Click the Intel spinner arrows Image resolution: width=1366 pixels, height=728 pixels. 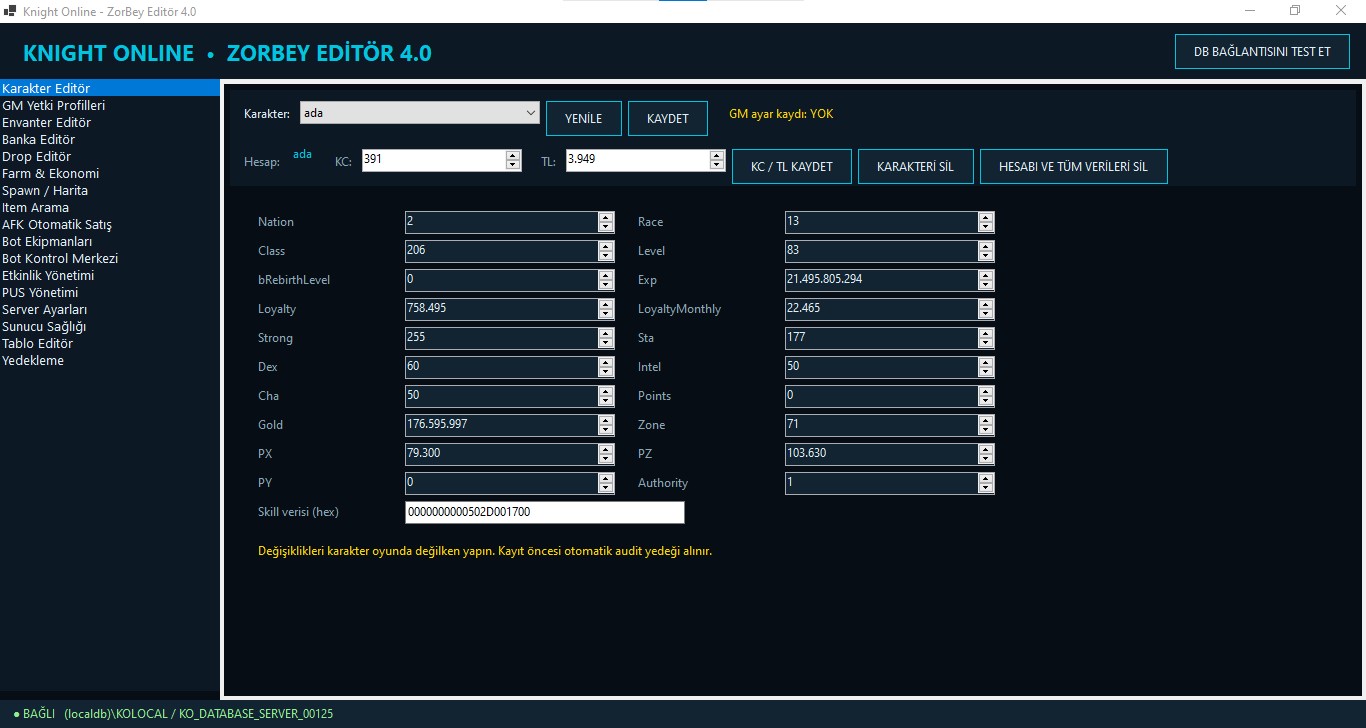986,367
